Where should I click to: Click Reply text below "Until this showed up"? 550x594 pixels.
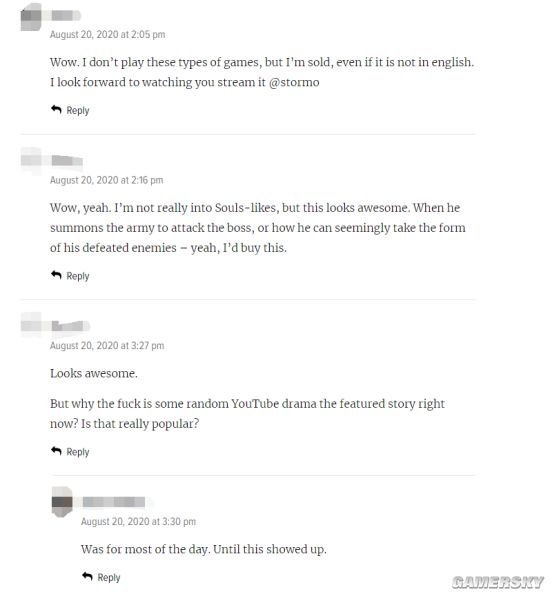click(109, 577)
